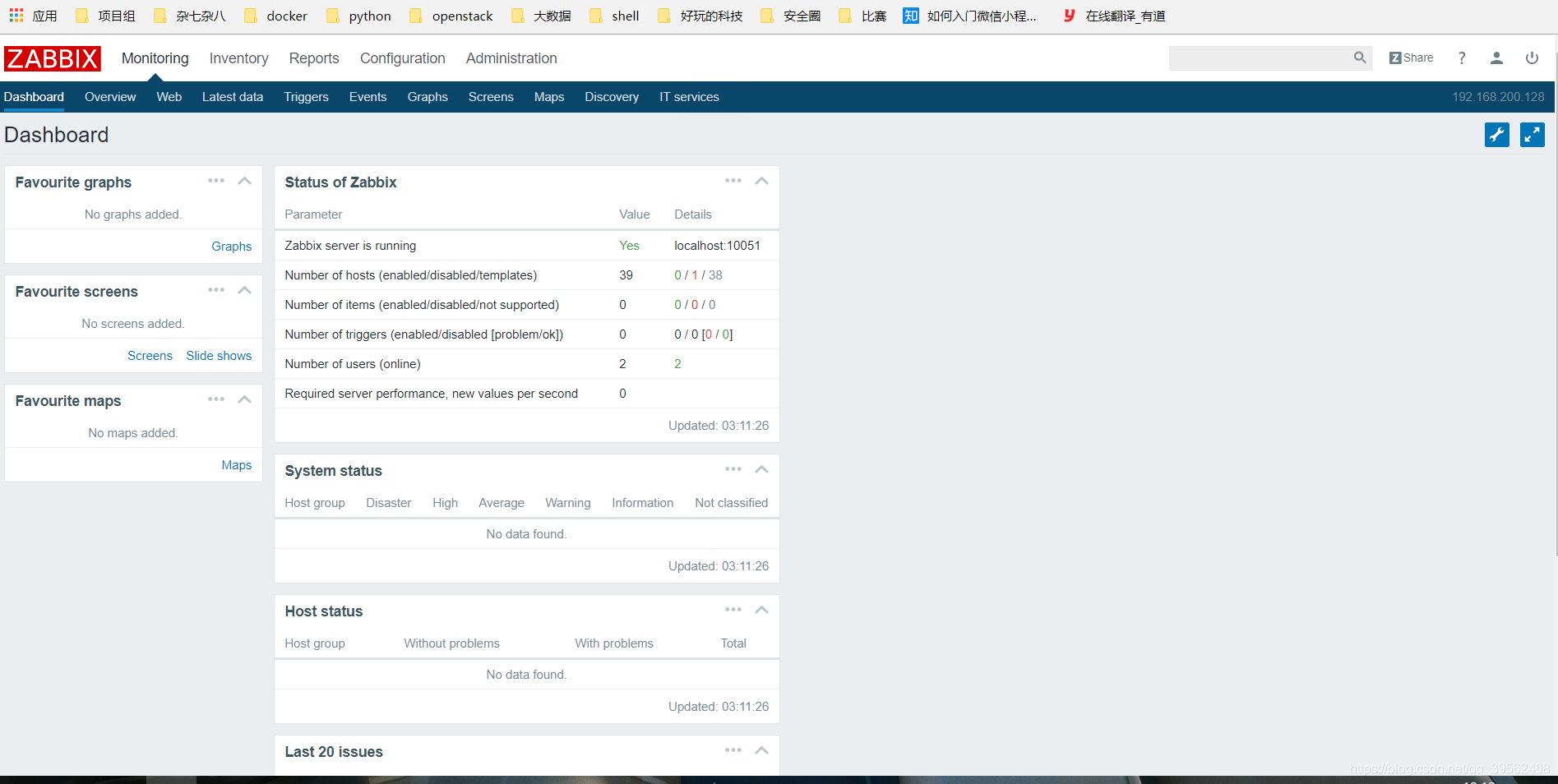The height and width of the screenshot is (784, 1558).
Task: Click the sign out power icon
Action: 1532,58
